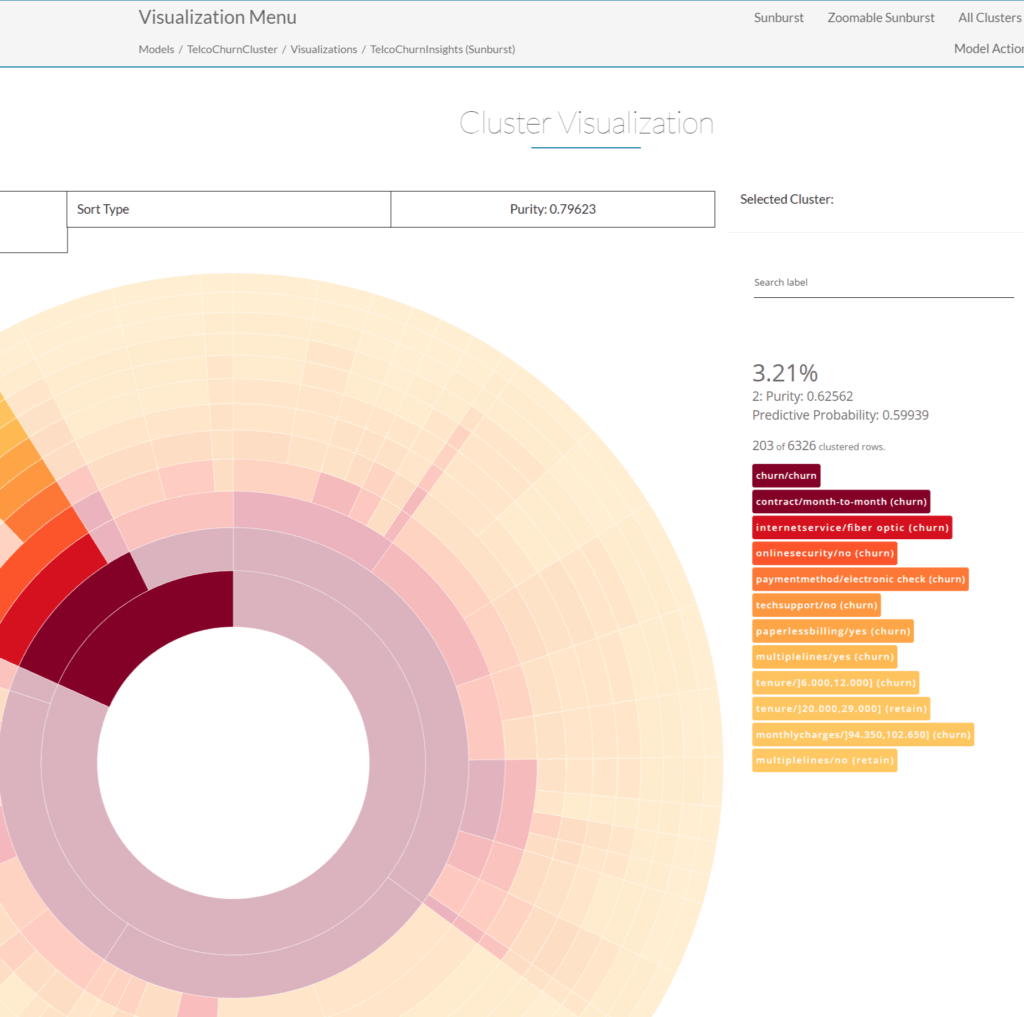Select onlinesecurity/no (churn) label
The height and width of the screenshot is (1017, 1024).
pyautogui.click(x=824, y=554)
